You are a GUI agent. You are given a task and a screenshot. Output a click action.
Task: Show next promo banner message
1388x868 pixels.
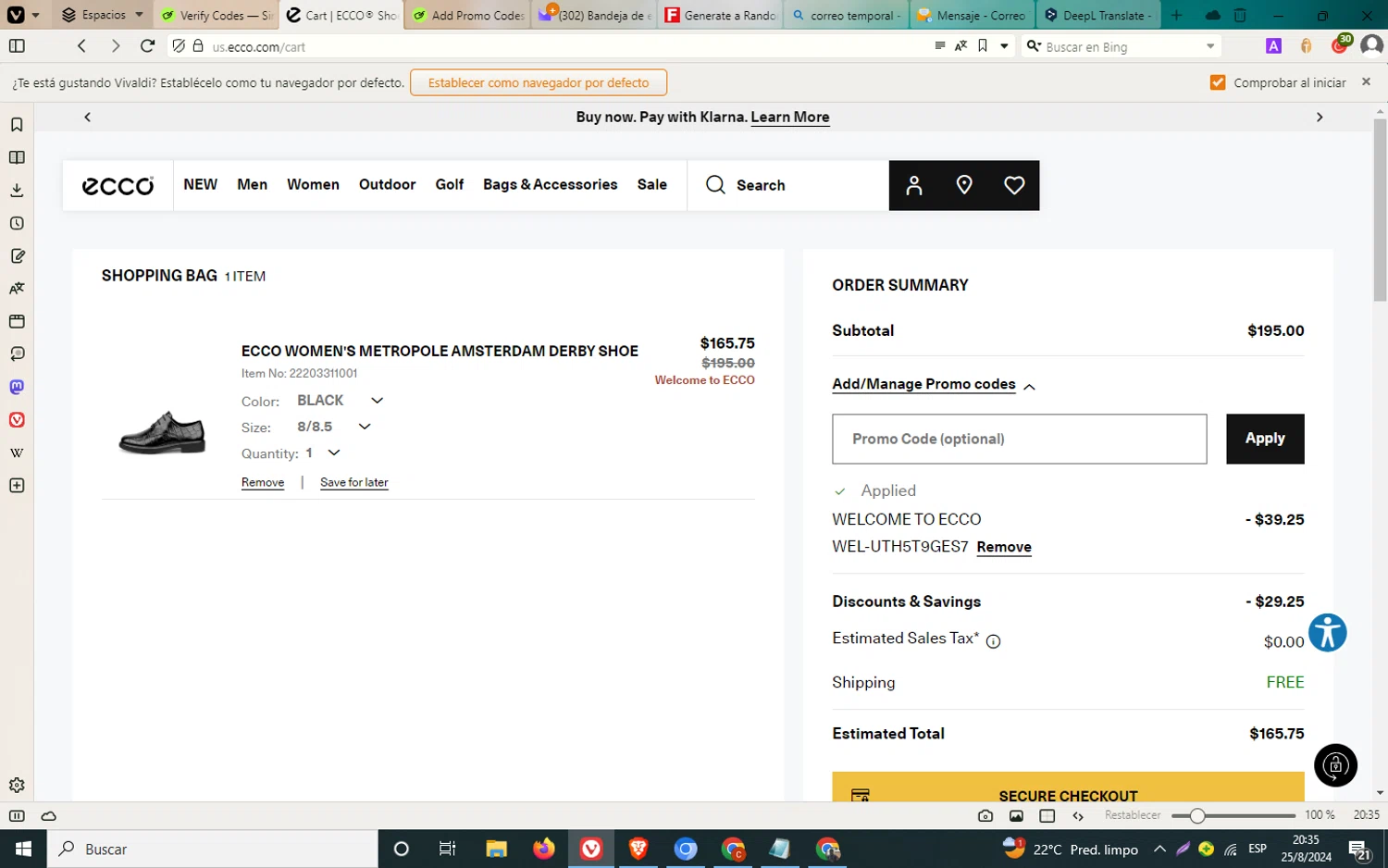pyautogui.click(x=1320, y=118)
